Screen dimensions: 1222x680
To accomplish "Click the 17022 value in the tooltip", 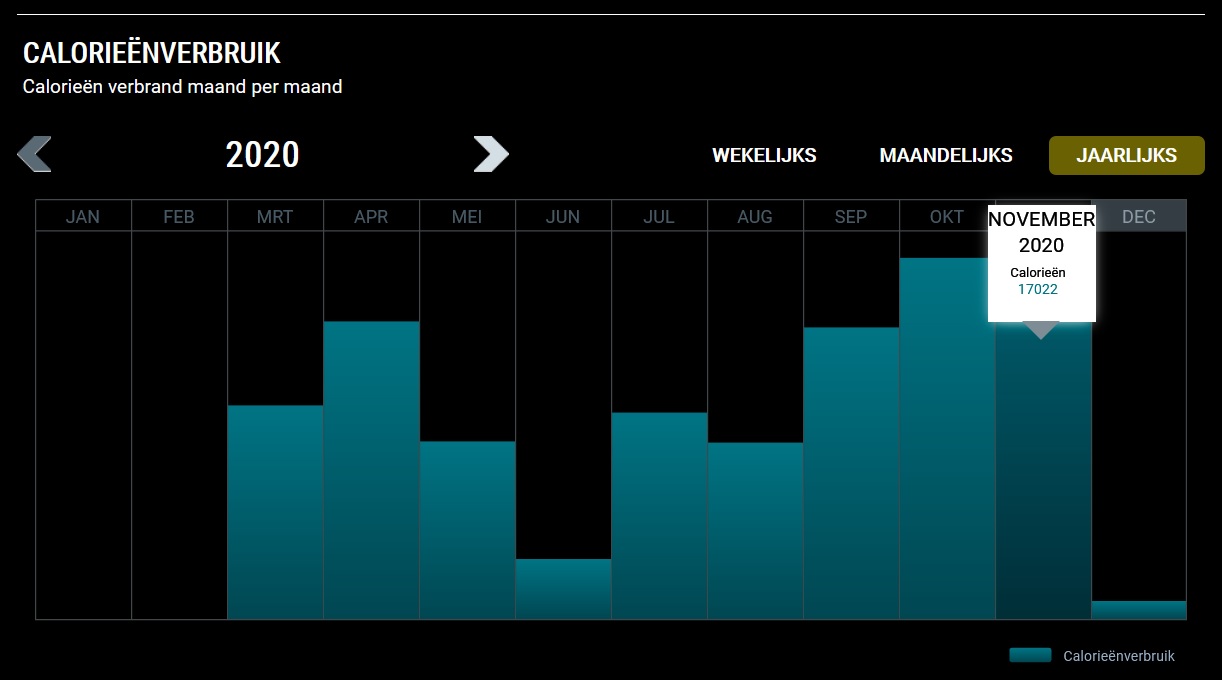I will pos(1038,290).
